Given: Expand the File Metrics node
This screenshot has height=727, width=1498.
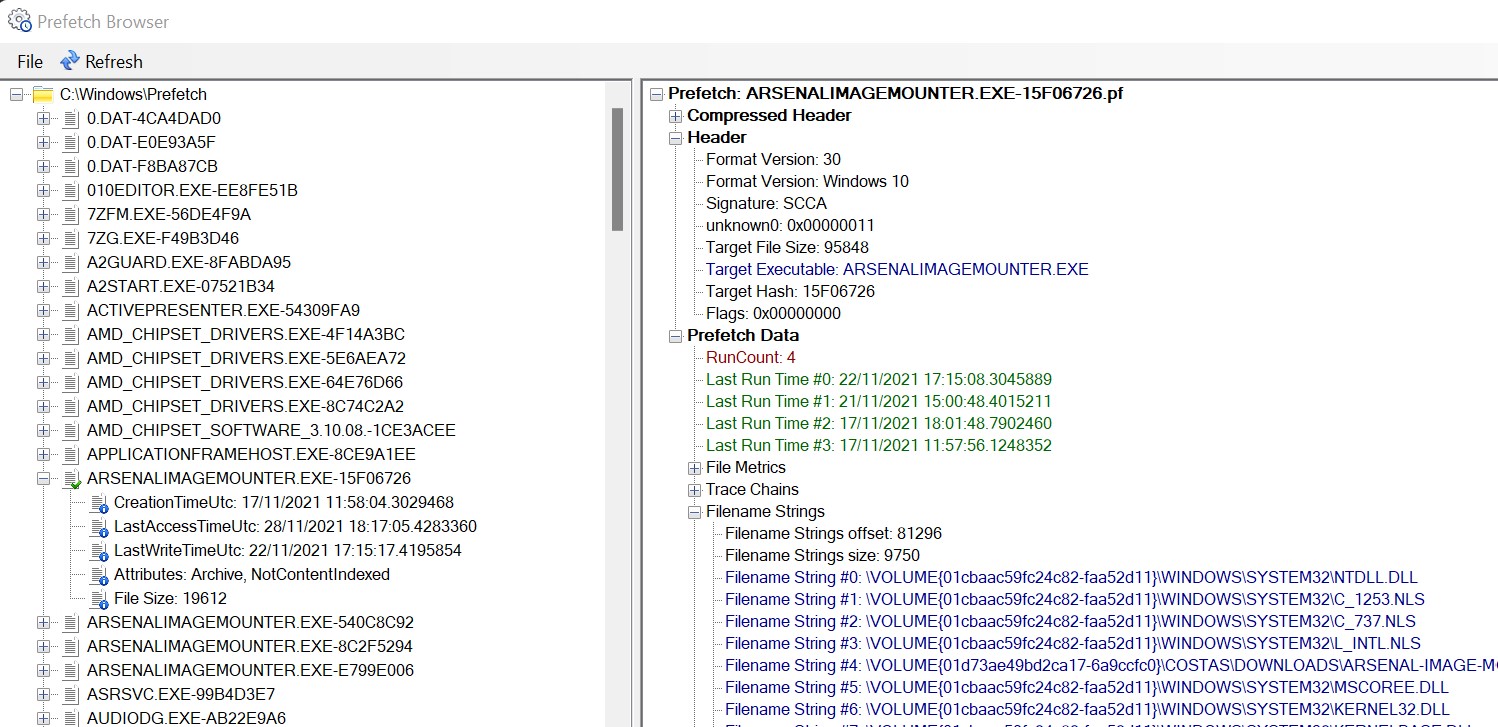Looking at the screenshot, I should (x=695, y=467).
